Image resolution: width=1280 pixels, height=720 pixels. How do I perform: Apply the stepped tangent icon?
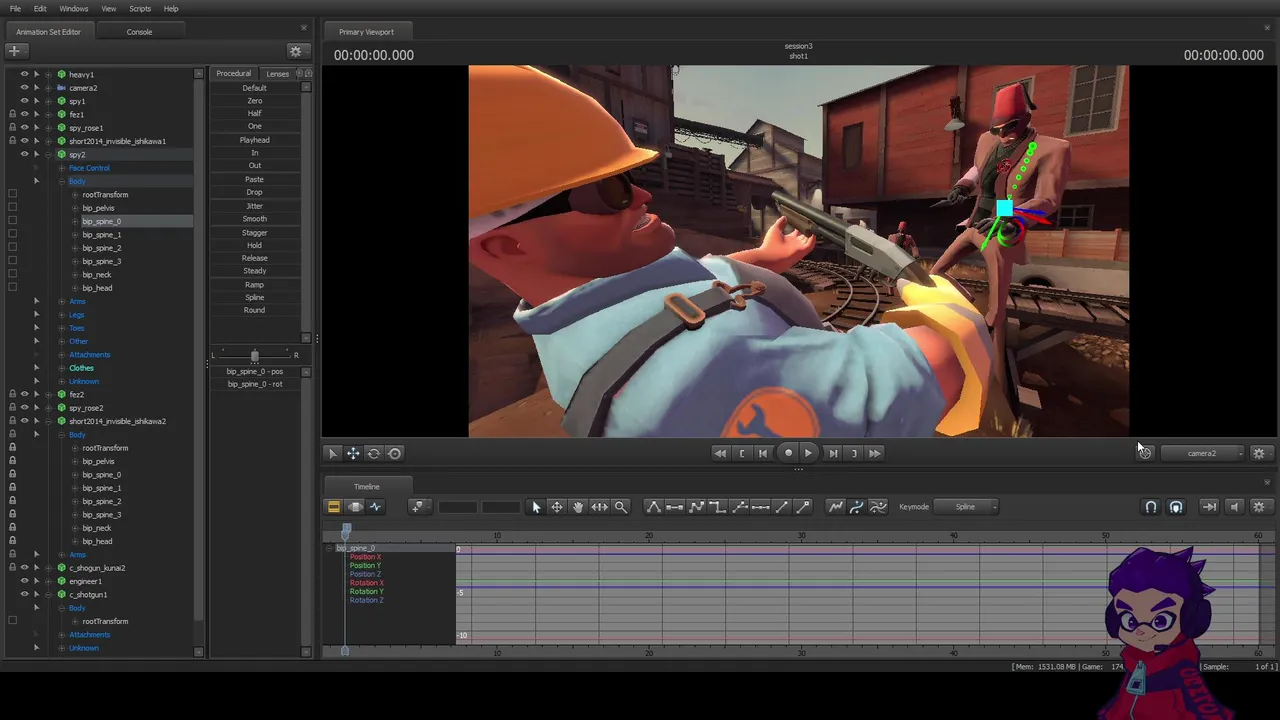pos(718,507)
